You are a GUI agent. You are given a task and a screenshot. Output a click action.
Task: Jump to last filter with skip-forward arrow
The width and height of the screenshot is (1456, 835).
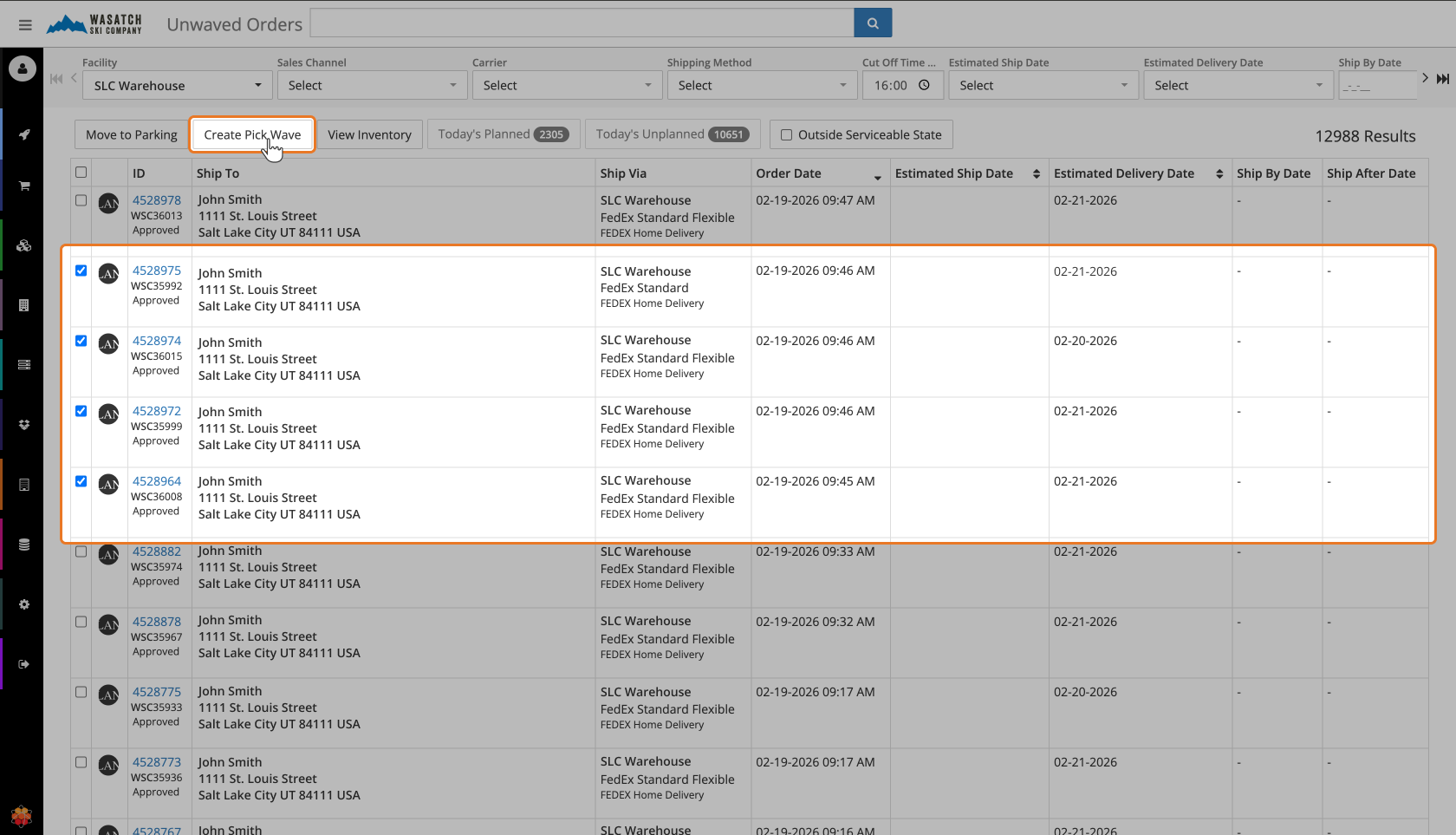1443,79
